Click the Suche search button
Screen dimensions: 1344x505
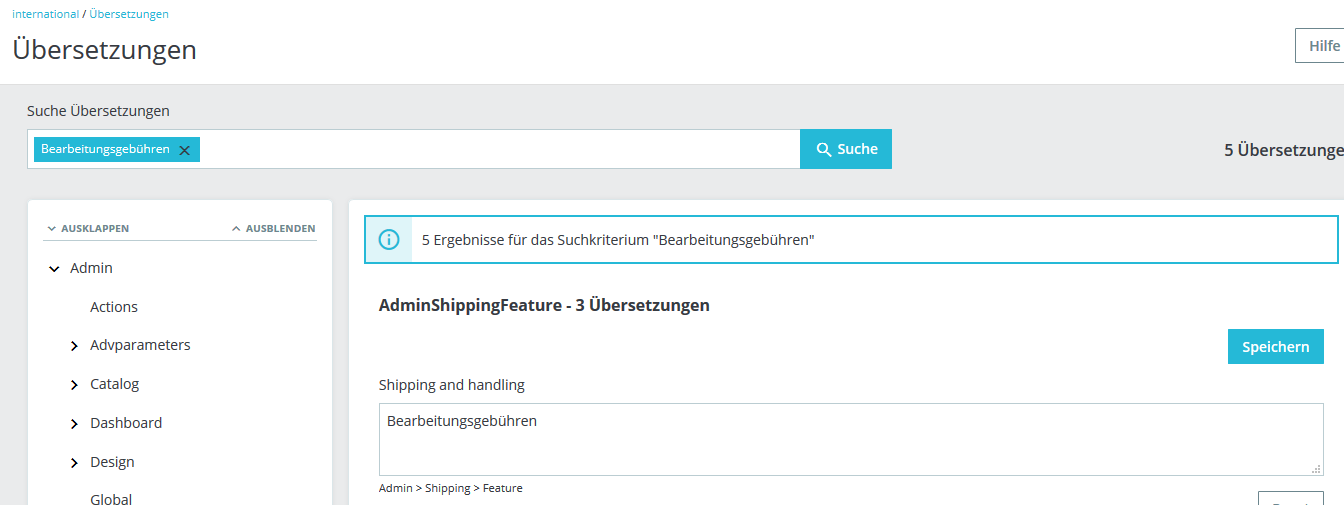click(x=846, y=149)
